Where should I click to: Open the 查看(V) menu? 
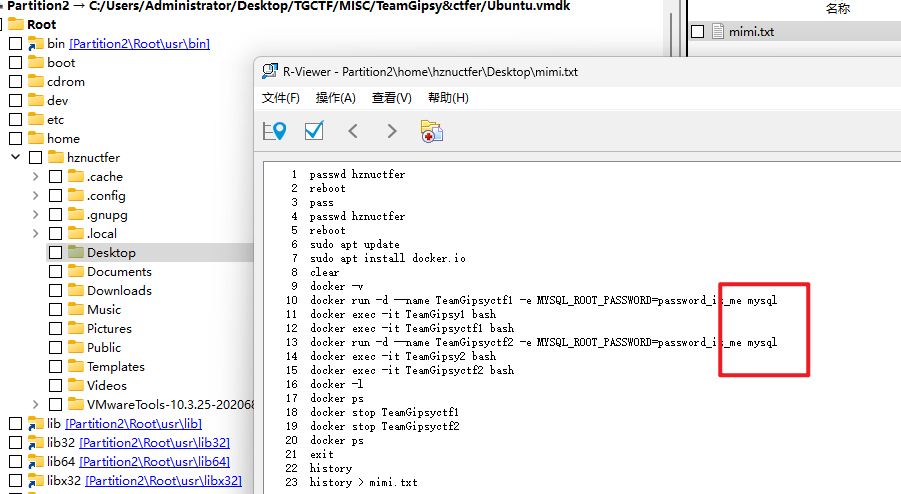(391, 98)
